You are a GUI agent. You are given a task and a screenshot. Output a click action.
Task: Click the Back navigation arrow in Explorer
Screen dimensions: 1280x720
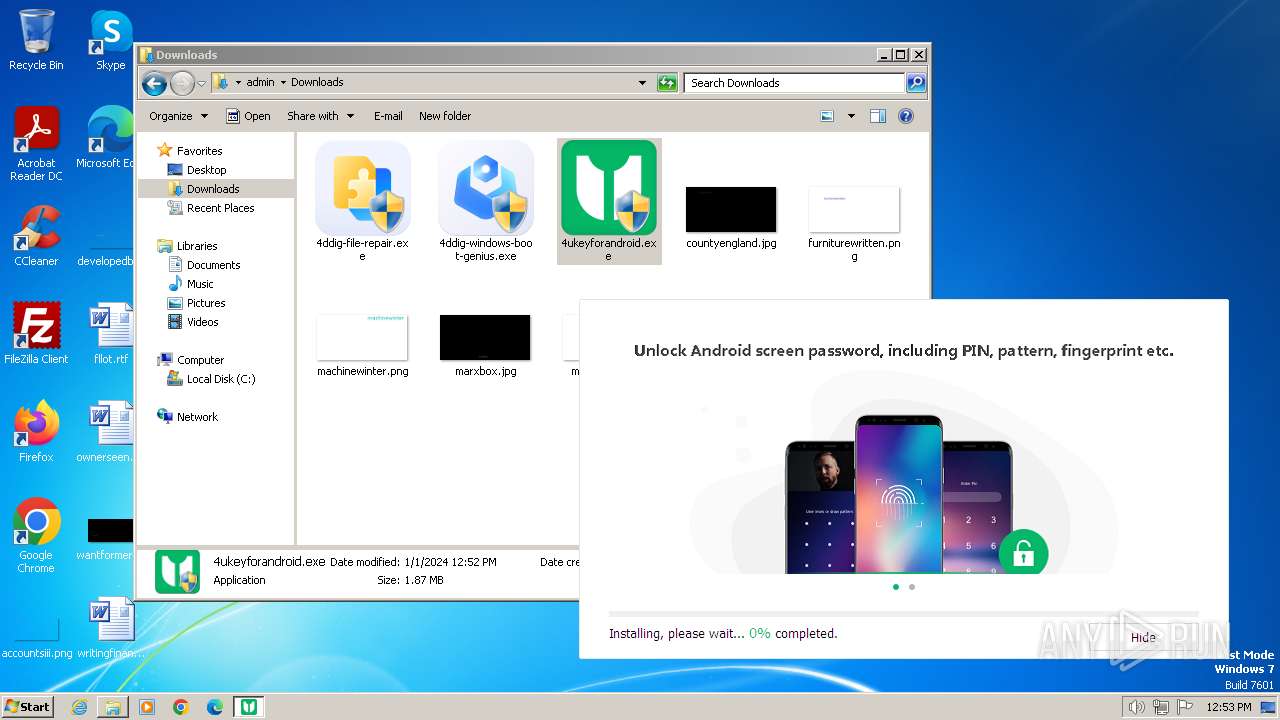[x=154, y=83]
